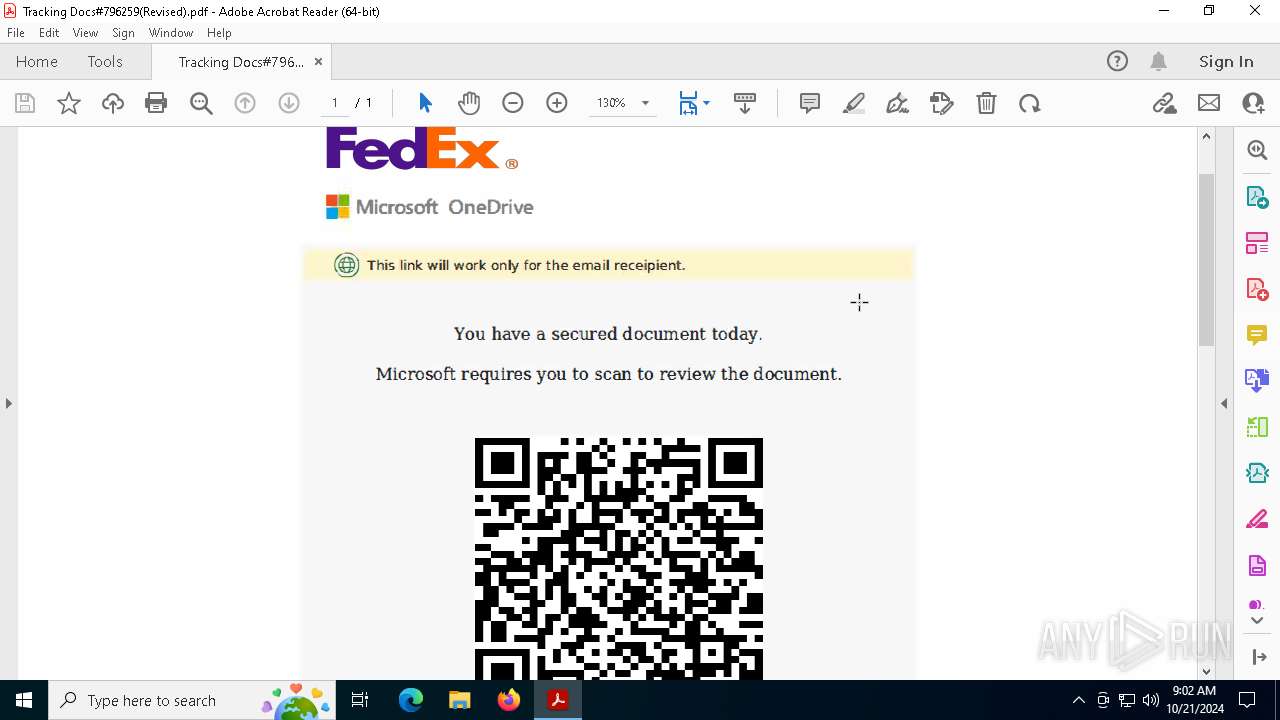Open search tool in right panel
The image size is (1280, 720).
tap(1257, 150)
